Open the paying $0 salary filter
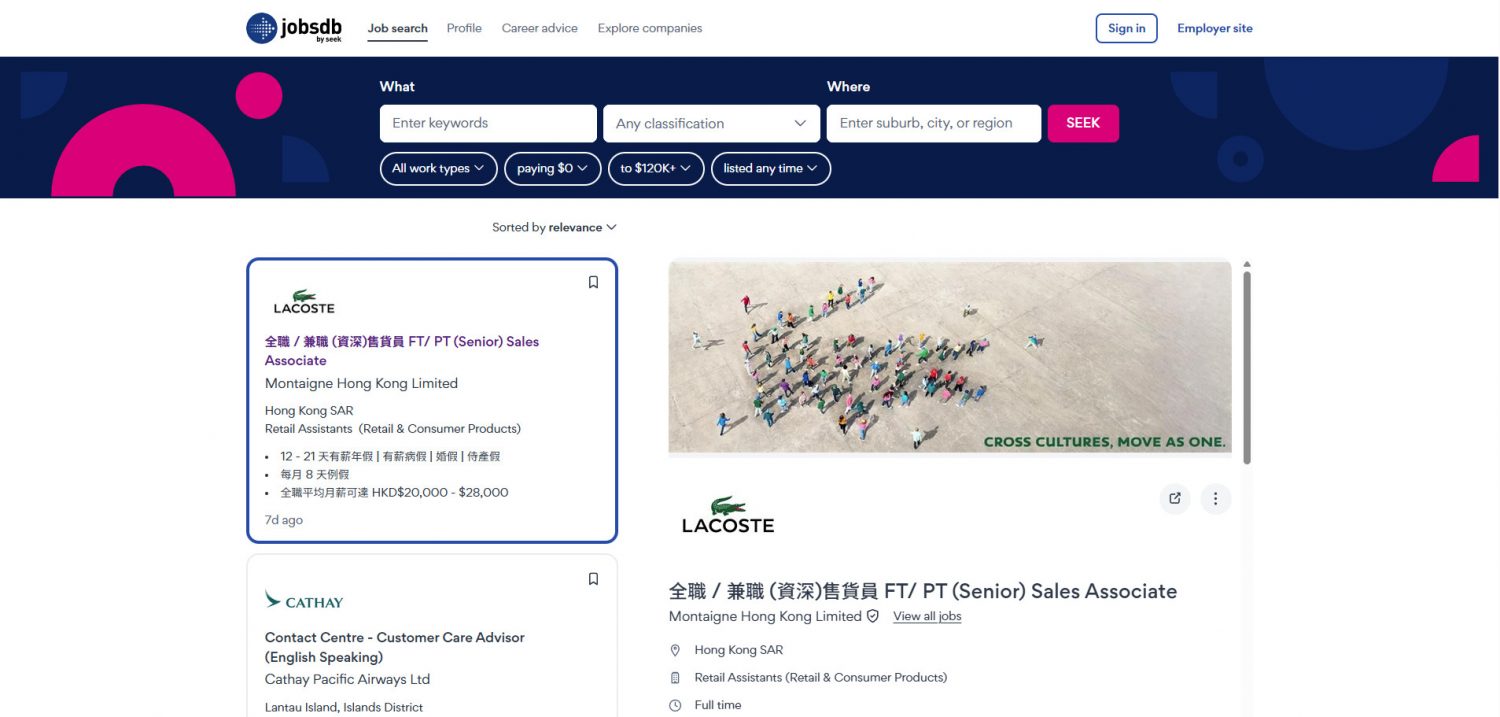The height and width of the screenshot is (717, 1500). point(552,168)
